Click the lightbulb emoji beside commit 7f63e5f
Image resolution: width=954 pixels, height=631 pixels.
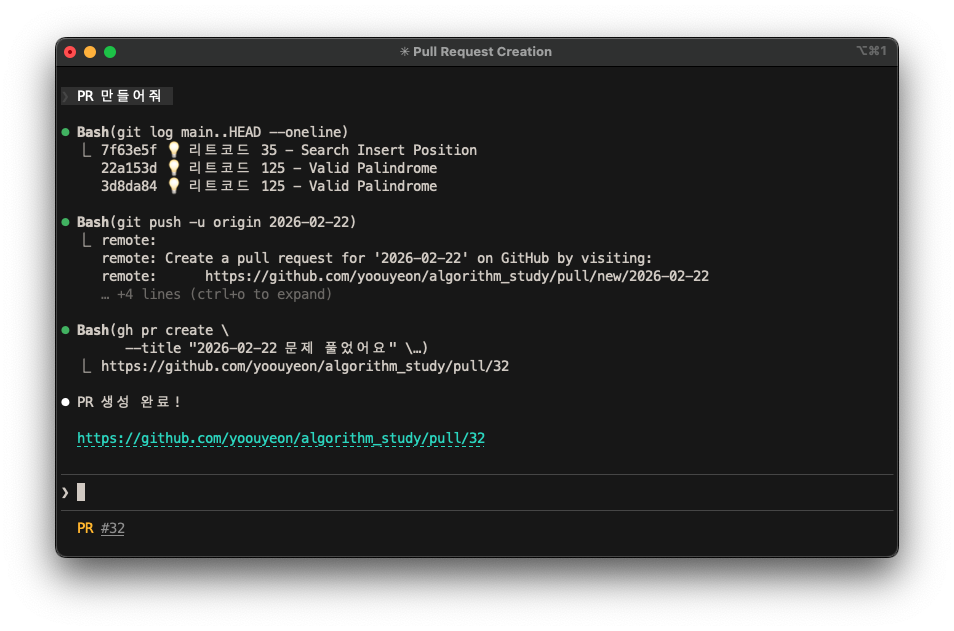click(x=173, y=150)
